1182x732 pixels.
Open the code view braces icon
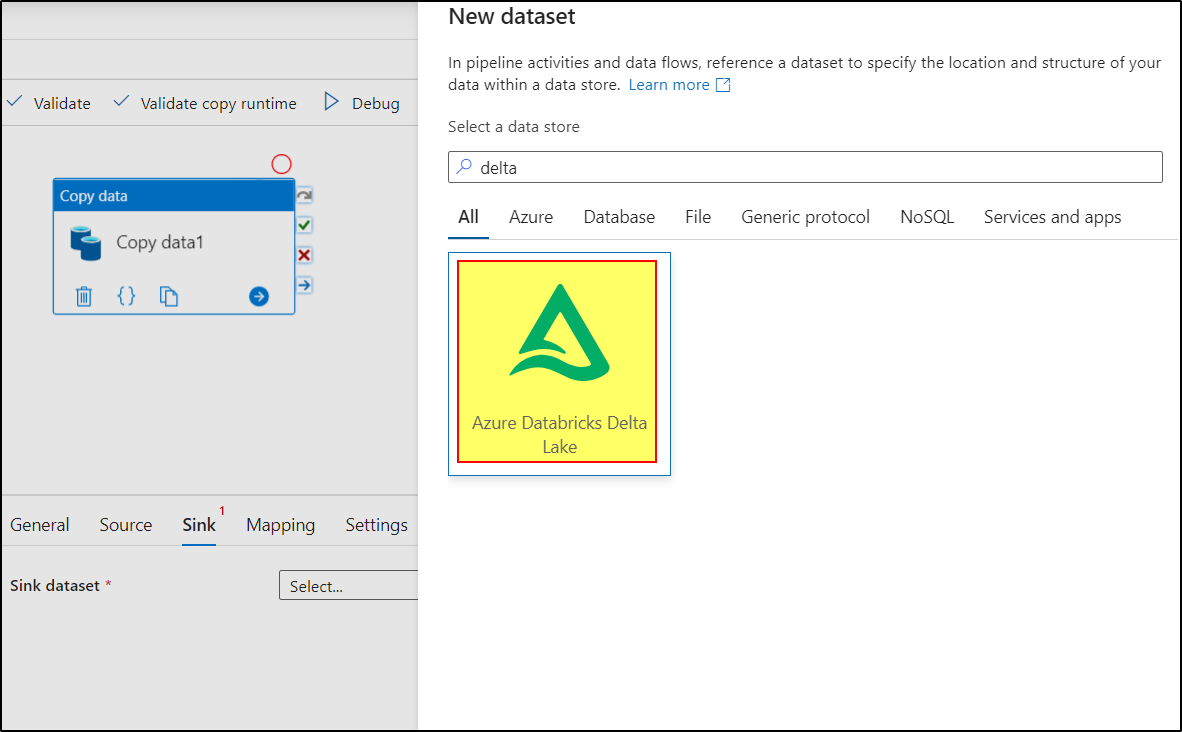coord(126,296)
